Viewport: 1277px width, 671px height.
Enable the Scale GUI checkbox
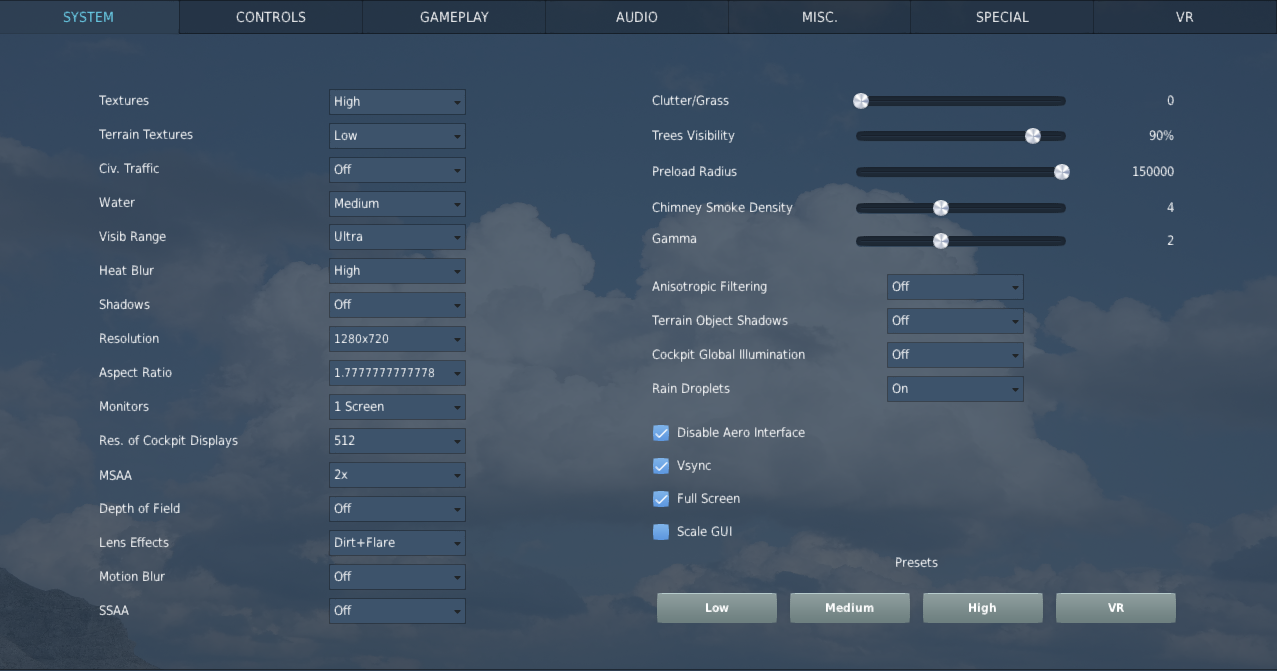pos(661,532)
